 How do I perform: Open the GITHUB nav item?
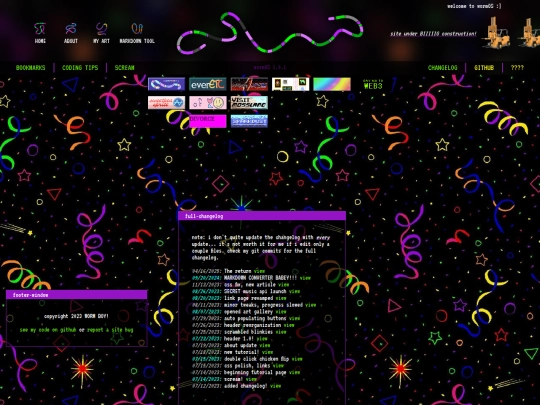tap(484, 68)
